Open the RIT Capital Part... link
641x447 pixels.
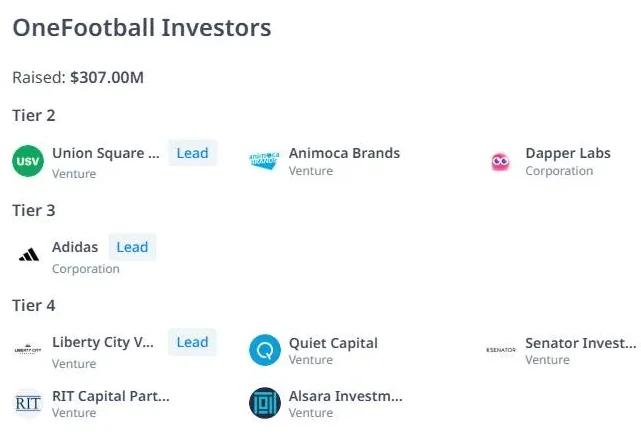[110, 396]
